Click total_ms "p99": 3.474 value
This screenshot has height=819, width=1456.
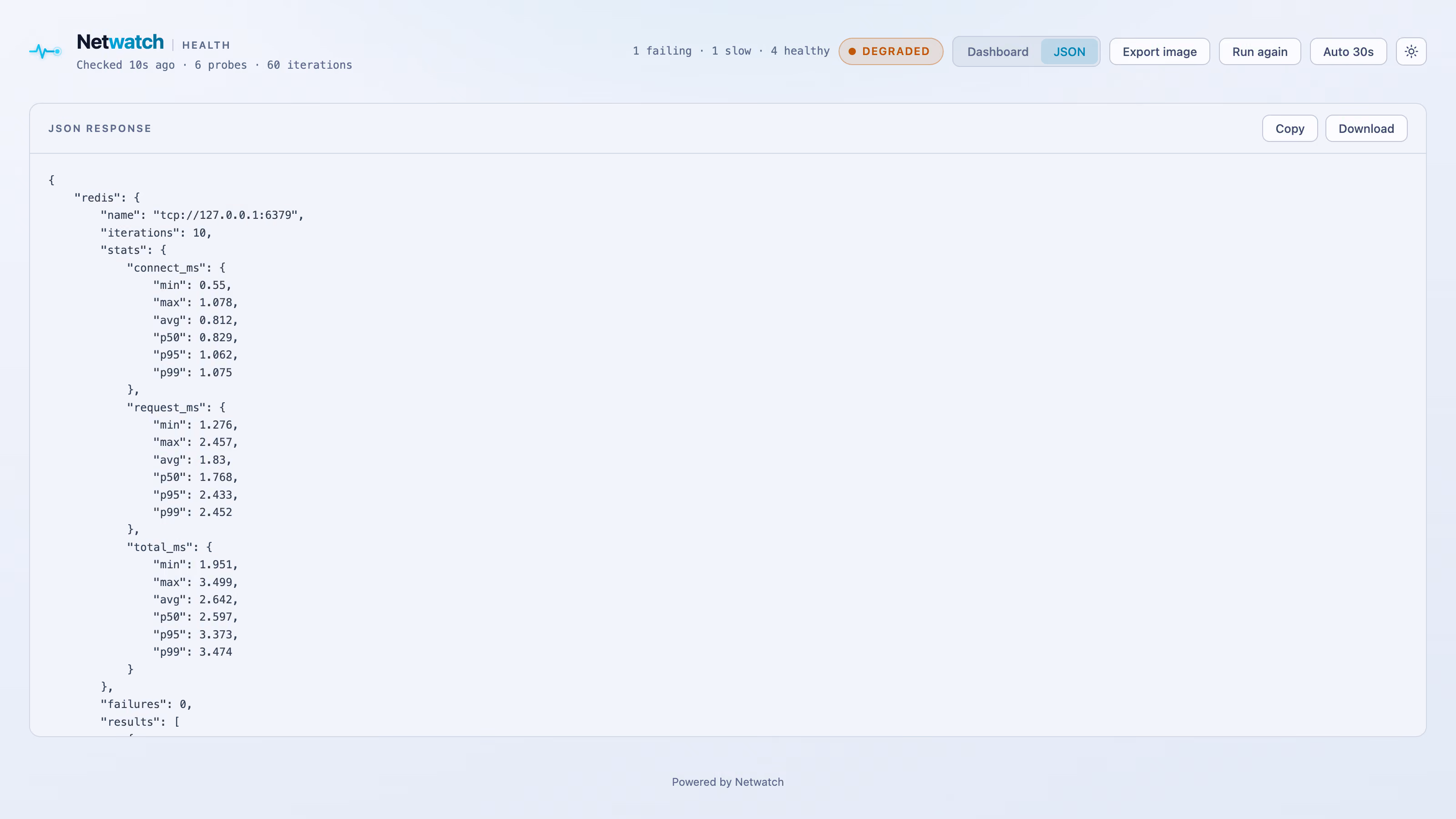coord(193,652)
